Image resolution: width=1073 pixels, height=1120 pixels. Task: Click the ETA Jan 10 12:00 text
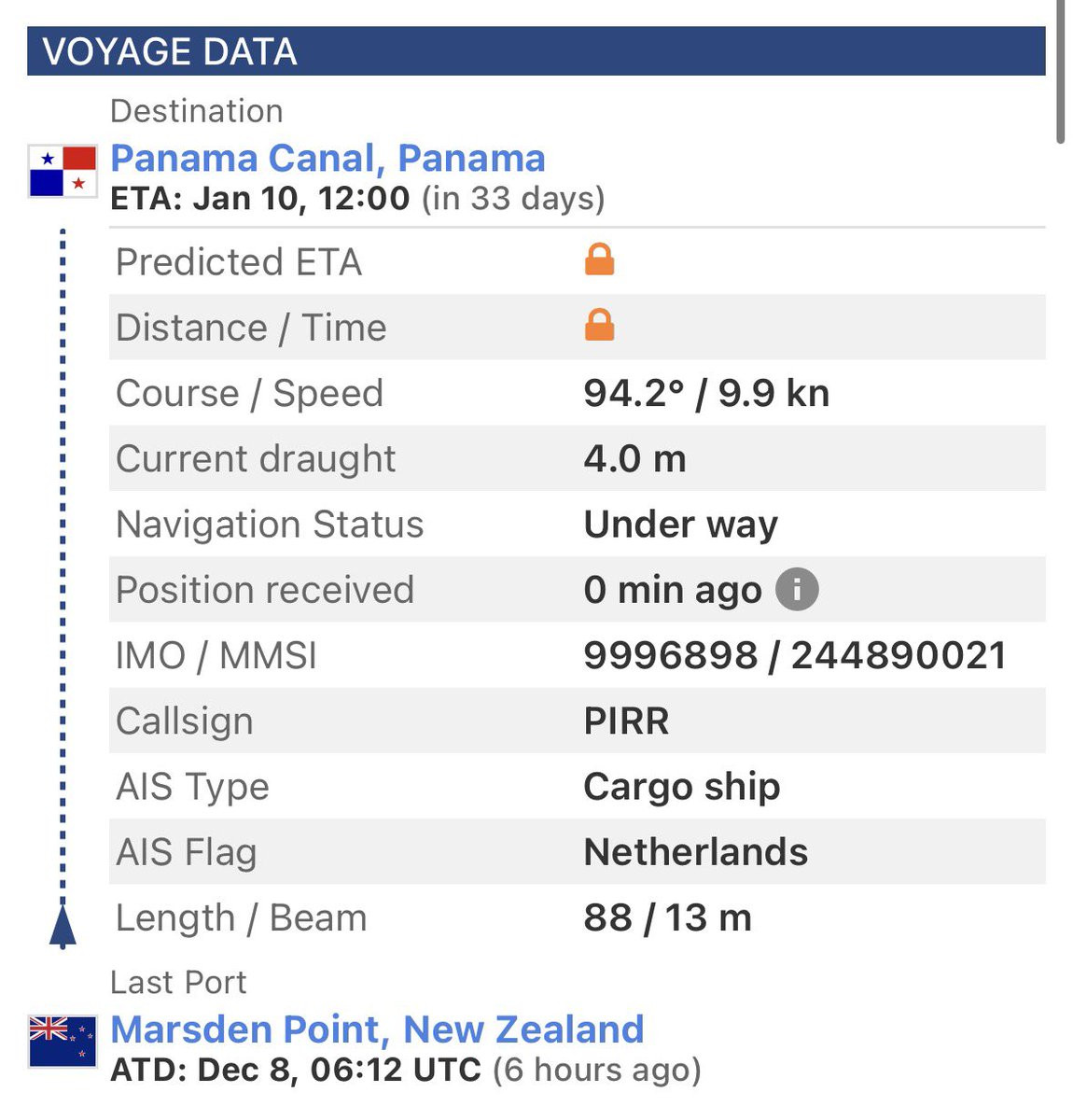click(x=259, y=199)
